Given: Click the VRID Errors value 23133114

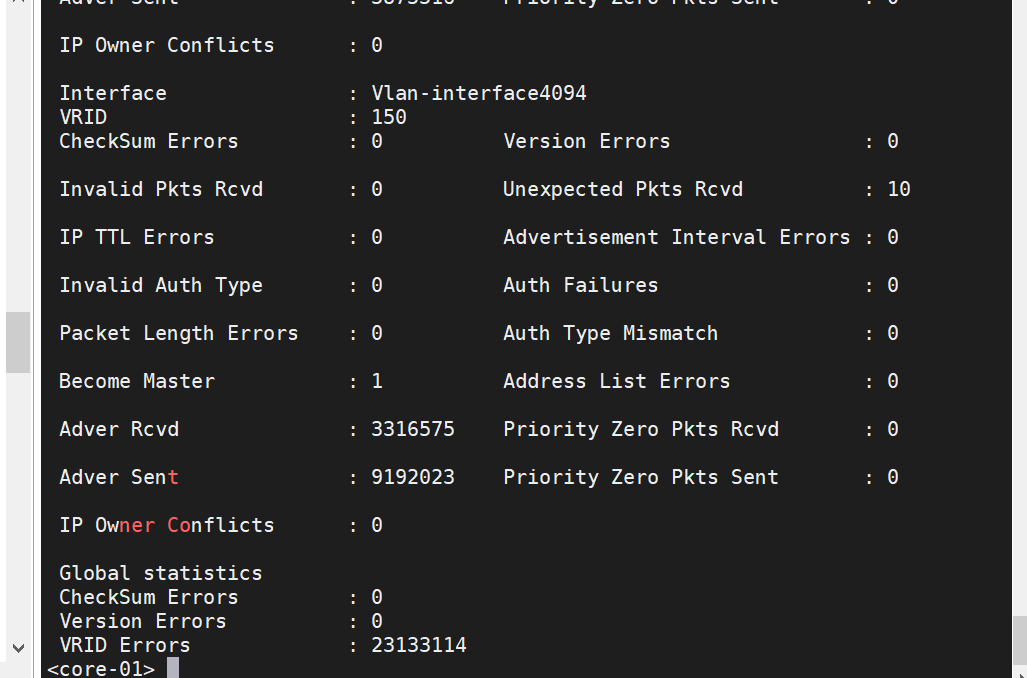Looking at the screenshot, I should tap(418, 645).
